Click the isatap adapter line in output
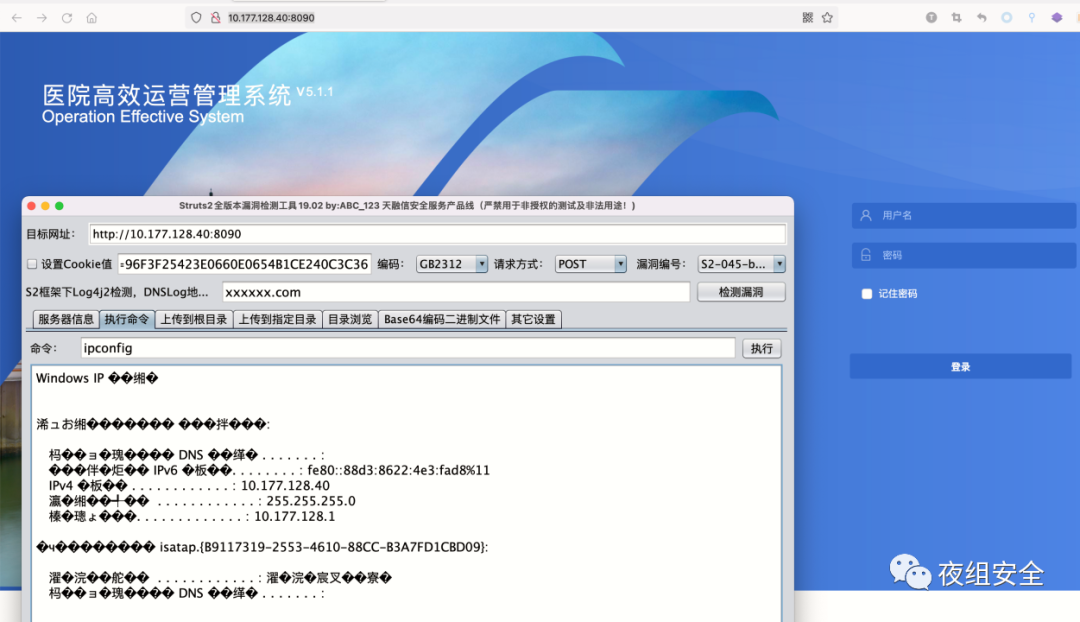The image size is (1080, 622). click(x=262, y=547)
